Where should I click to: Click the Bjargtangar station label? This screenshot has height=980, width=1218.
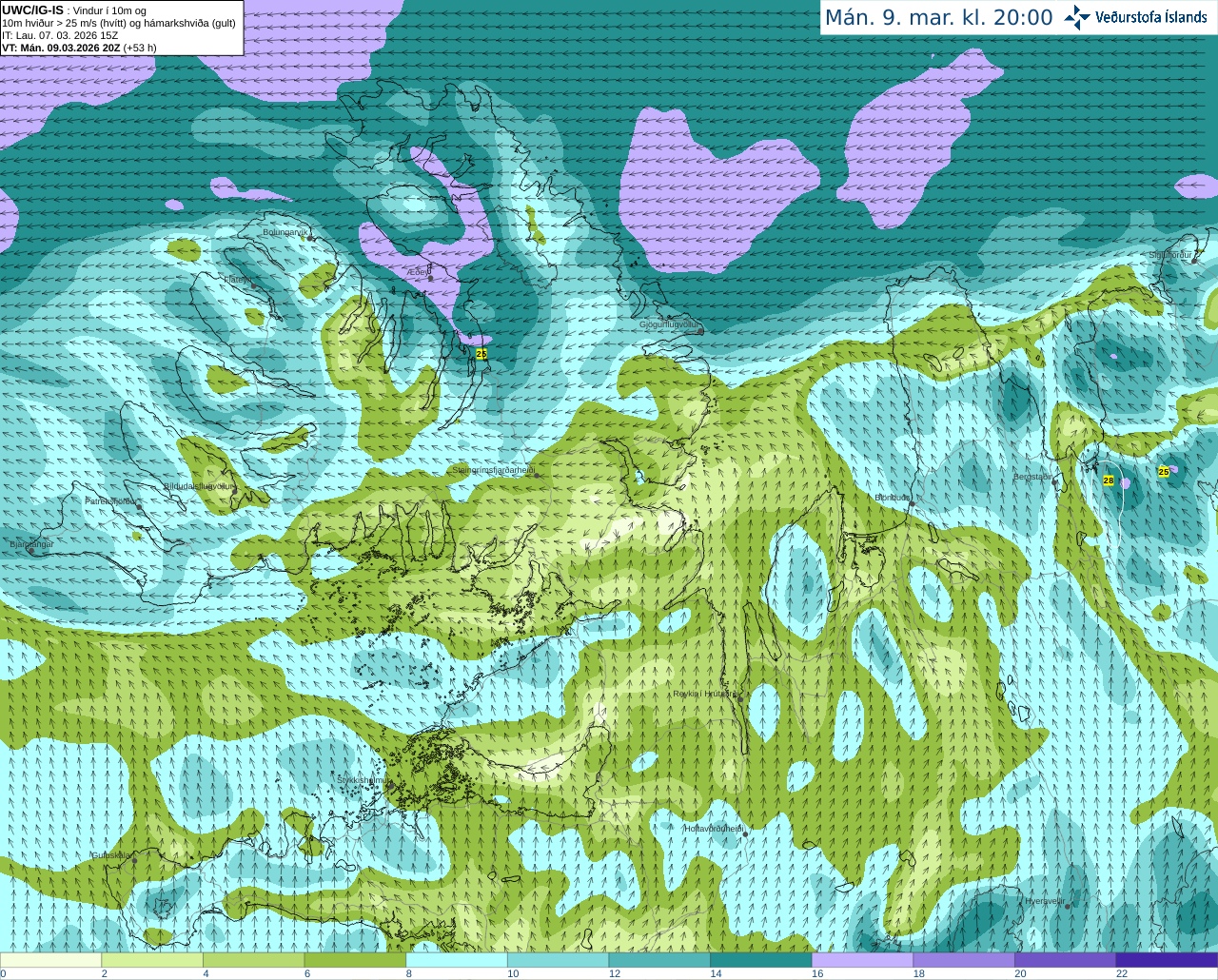click(x=31, y=544)
